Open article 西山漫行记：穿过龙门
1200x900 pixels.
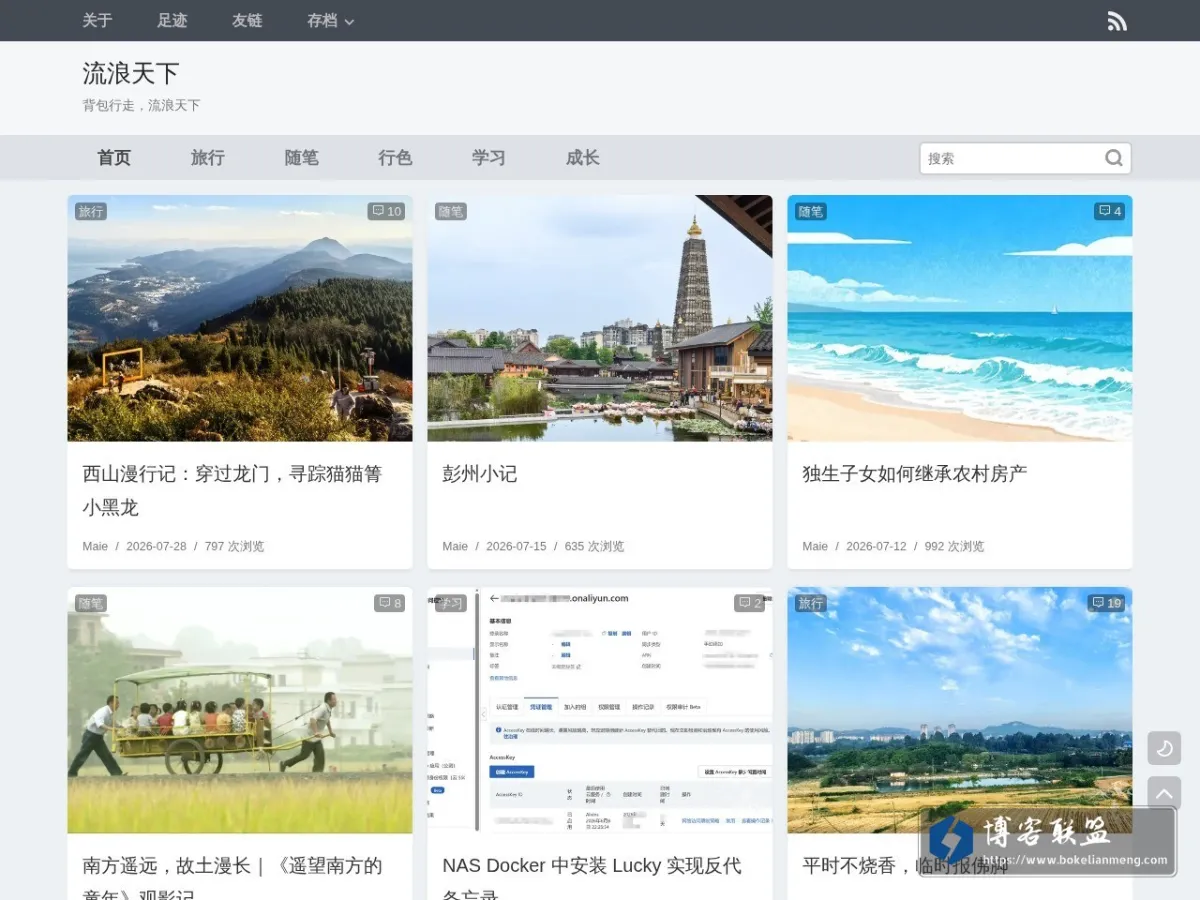coord(232,490)
